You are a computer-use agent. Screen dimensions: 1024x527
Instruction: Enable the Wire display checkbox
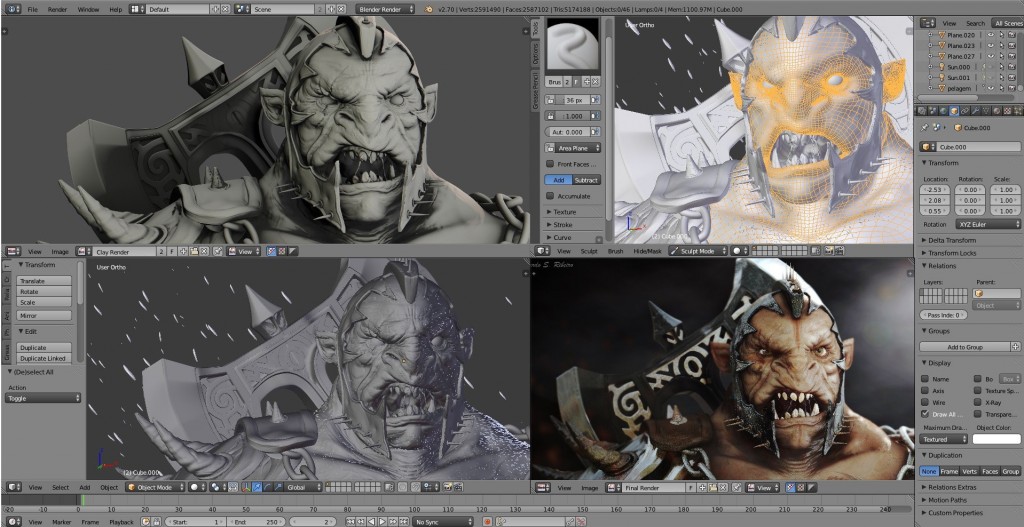pyautogui.click(x=925, y=402)
